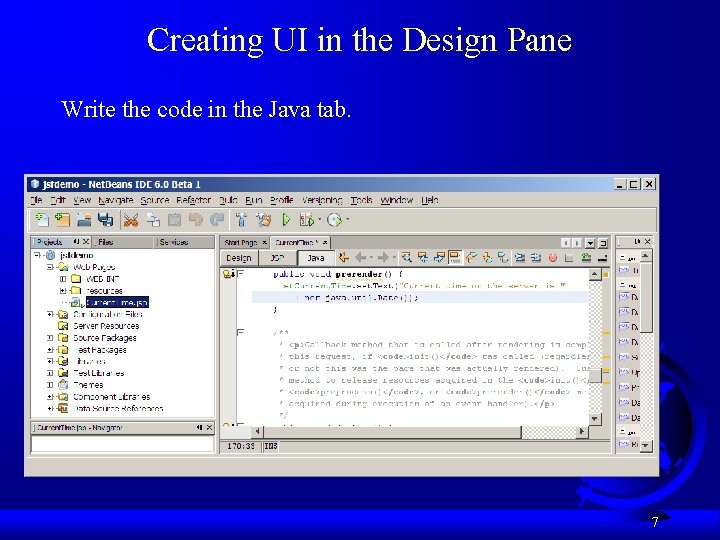Expand the Data Source References node
This screenshot has width=720, height=540.
point(50,408)
